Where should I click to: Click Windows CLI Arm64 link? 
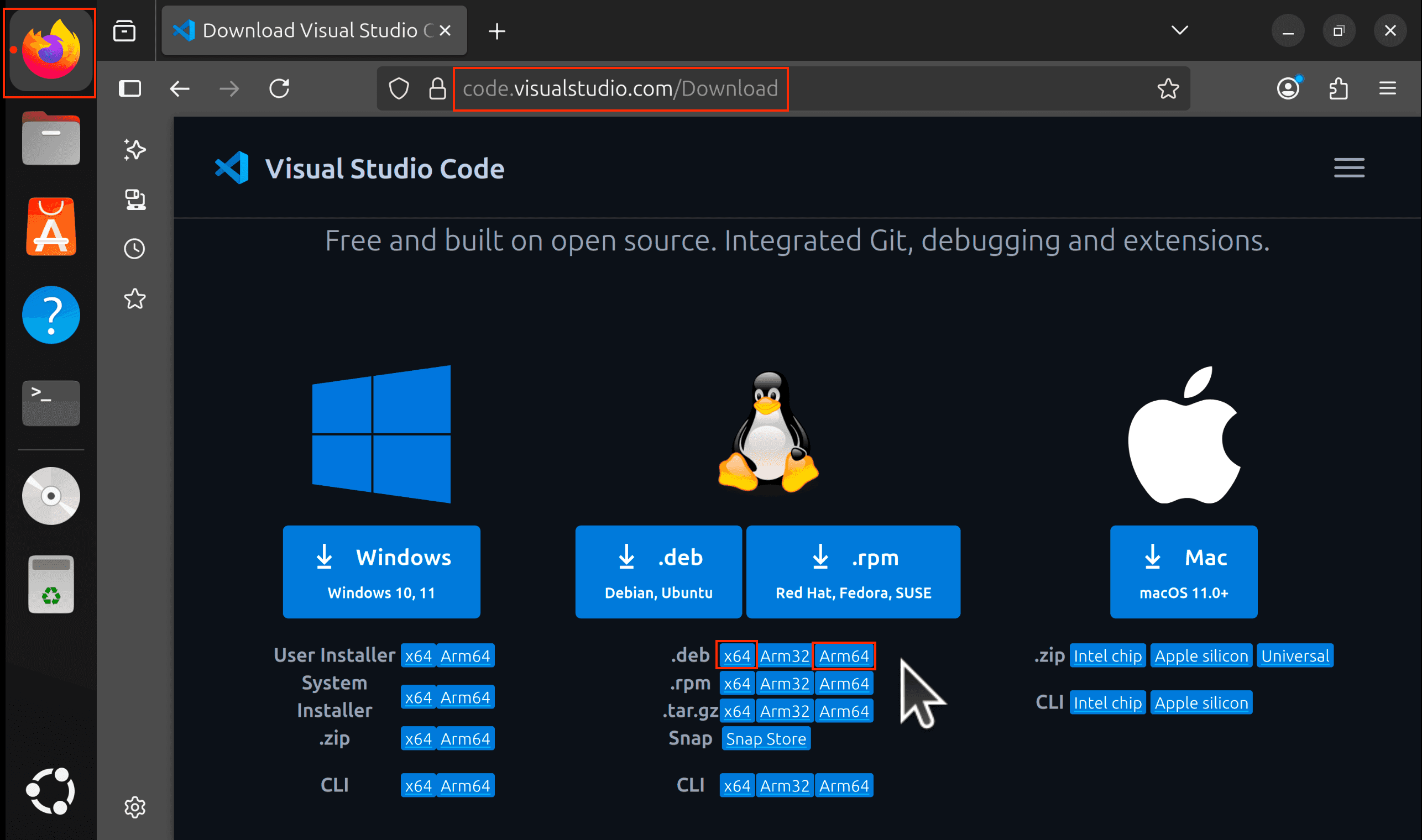click(465, 785)
